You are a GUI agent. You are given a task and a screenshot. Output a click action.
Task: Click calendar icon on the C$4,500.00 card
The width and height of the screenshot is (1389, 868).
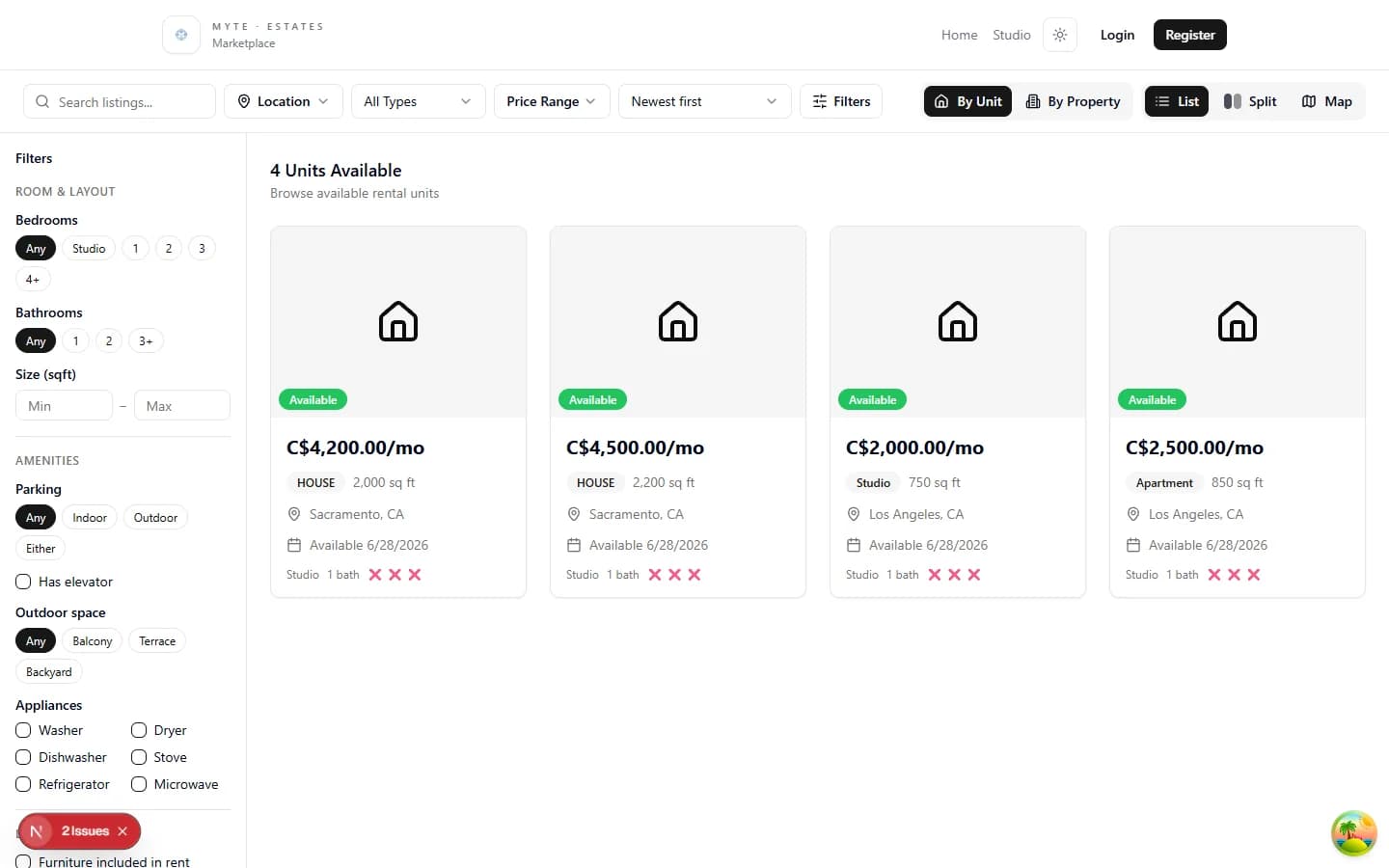coord(574,545)
